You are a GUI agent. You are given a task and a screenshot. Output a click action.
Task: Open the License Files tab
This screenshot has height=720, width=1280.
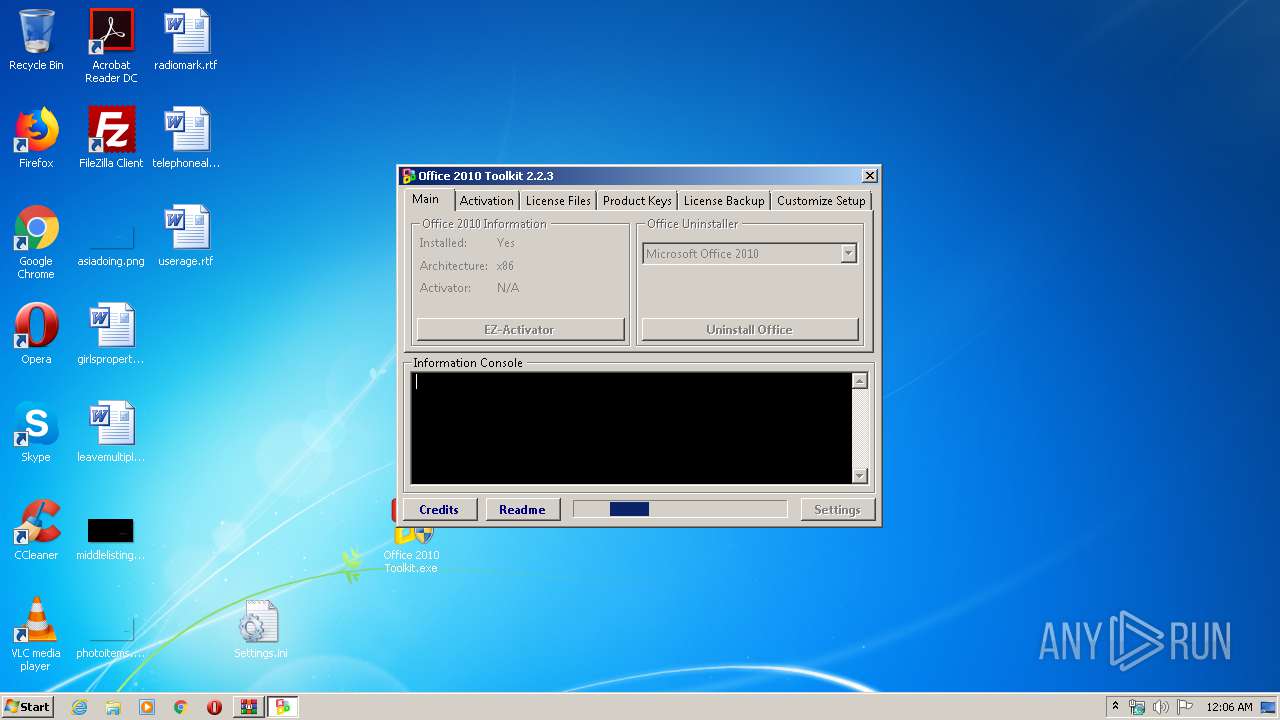558,200
